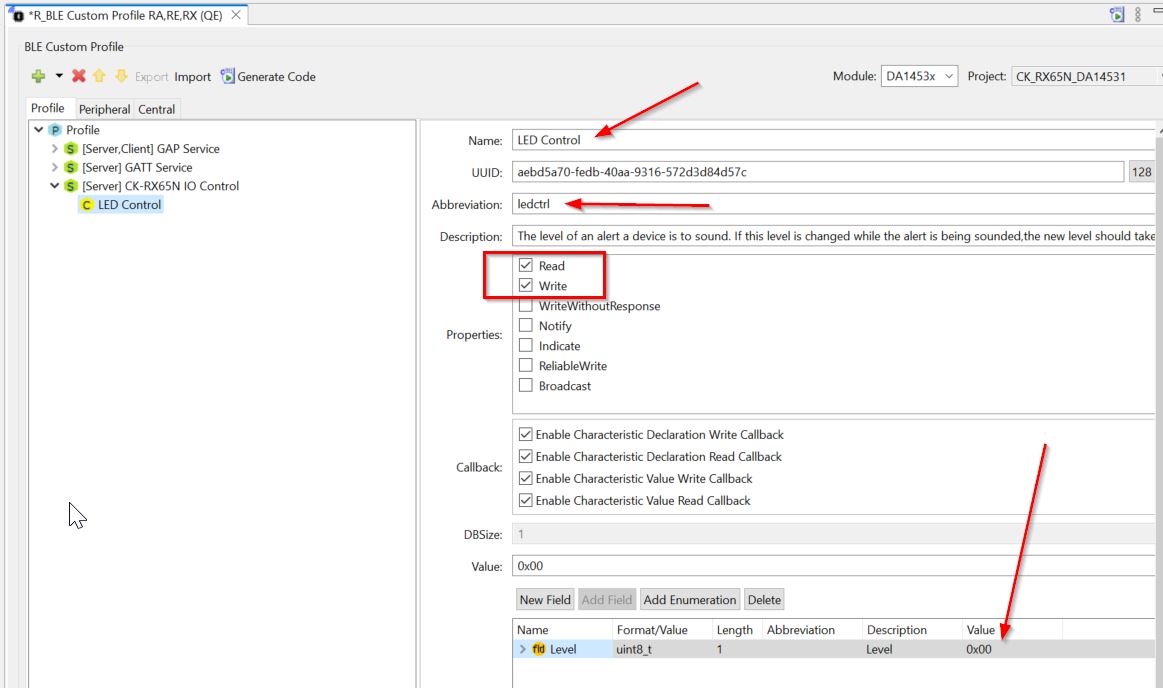Expand the GAP Service tree node
The height and width of the screenshot is (688, 1163).
click(55, 148)
